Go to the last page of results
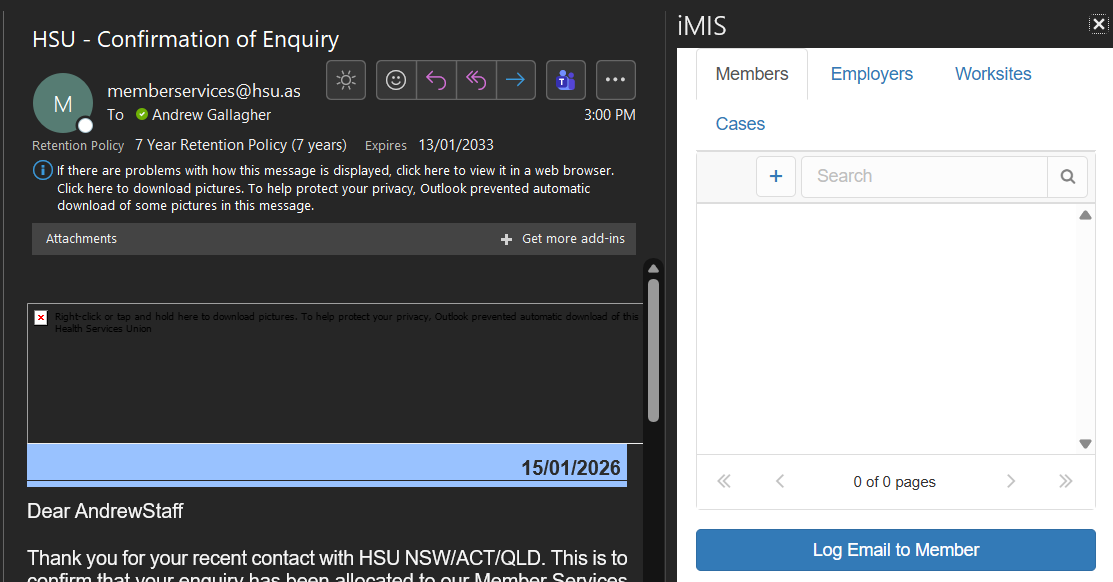This screenshot has height=582, width=1113. click(x=1065, y=482)
